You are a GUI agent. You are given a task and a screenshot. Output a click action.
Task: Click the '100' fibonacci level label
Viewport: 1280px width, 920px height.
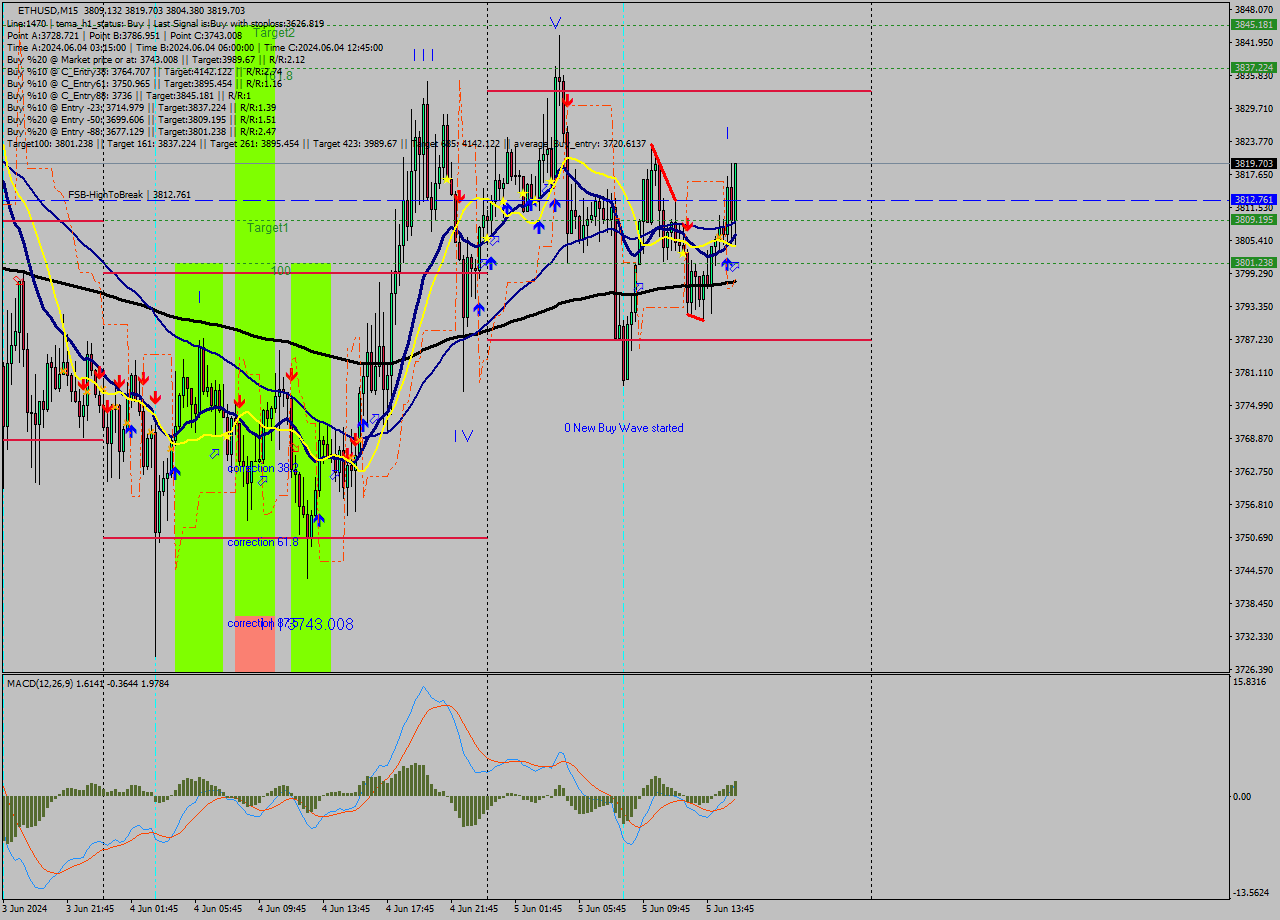point(283,270)
